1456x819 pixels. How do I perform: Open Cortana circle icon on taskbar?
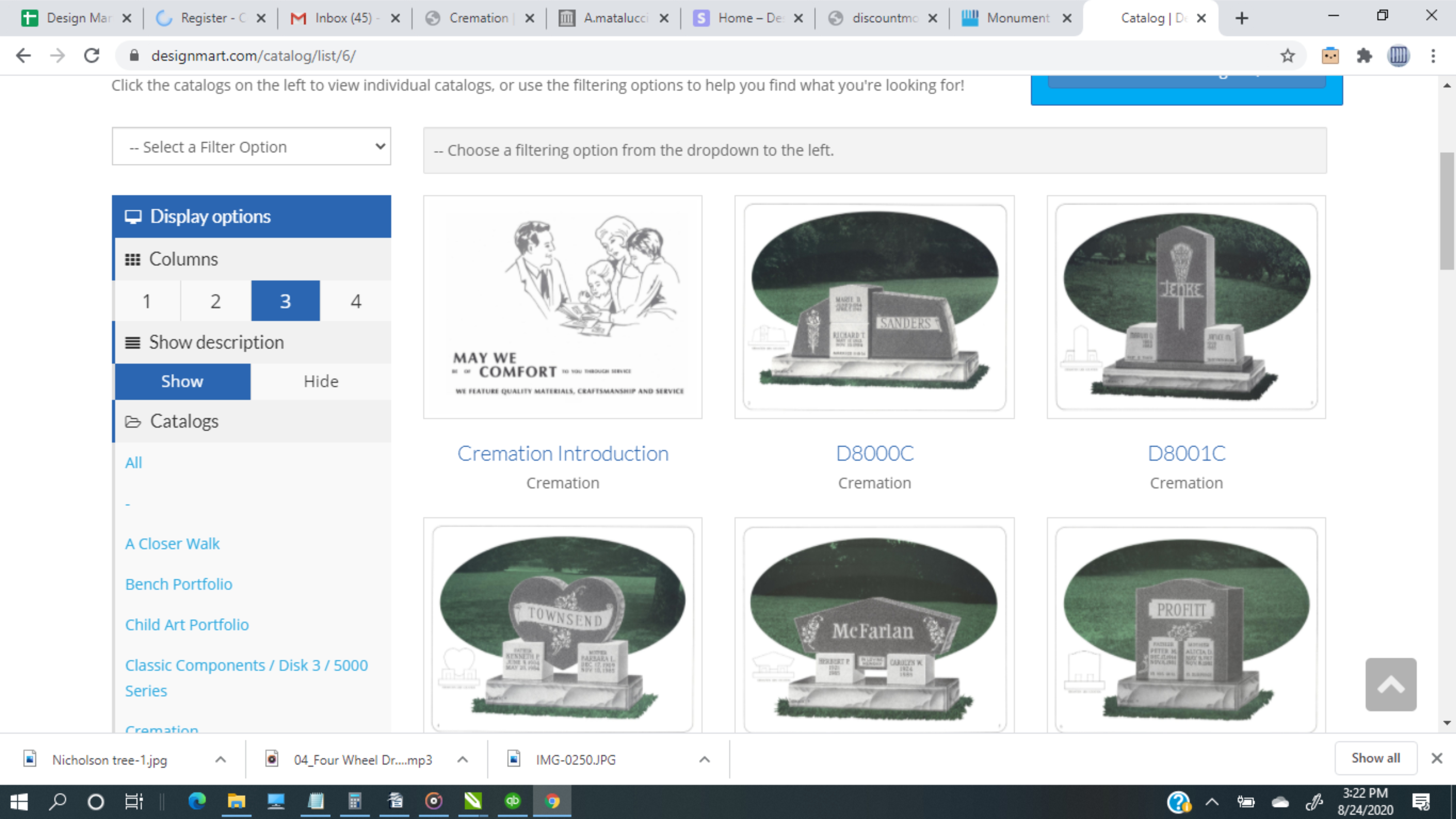tap(95, 801)
